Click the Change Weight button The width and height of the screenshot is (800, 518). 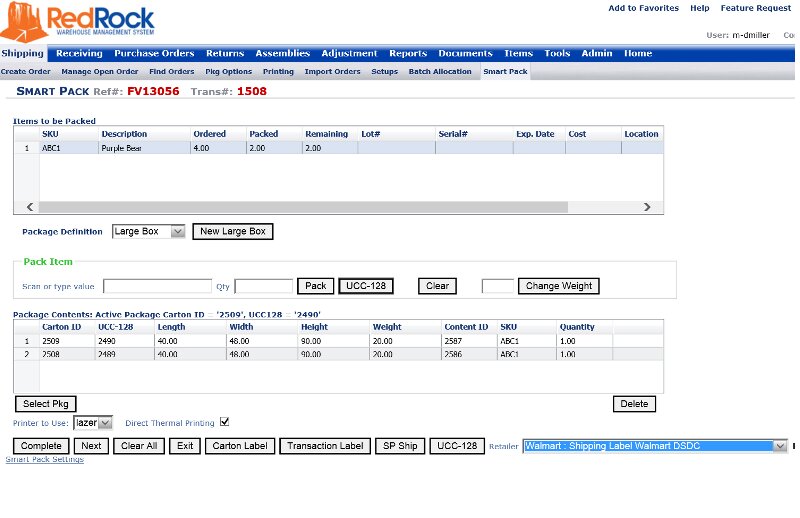(x=559, y=286)
